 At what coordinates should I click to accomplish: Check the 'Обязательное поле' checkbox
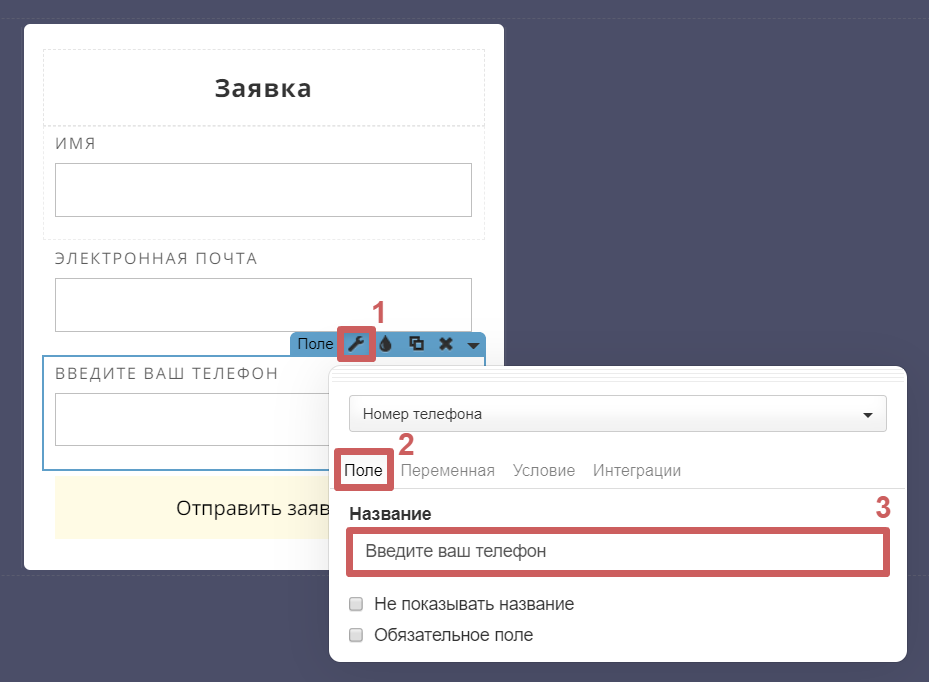pos(356,634)
